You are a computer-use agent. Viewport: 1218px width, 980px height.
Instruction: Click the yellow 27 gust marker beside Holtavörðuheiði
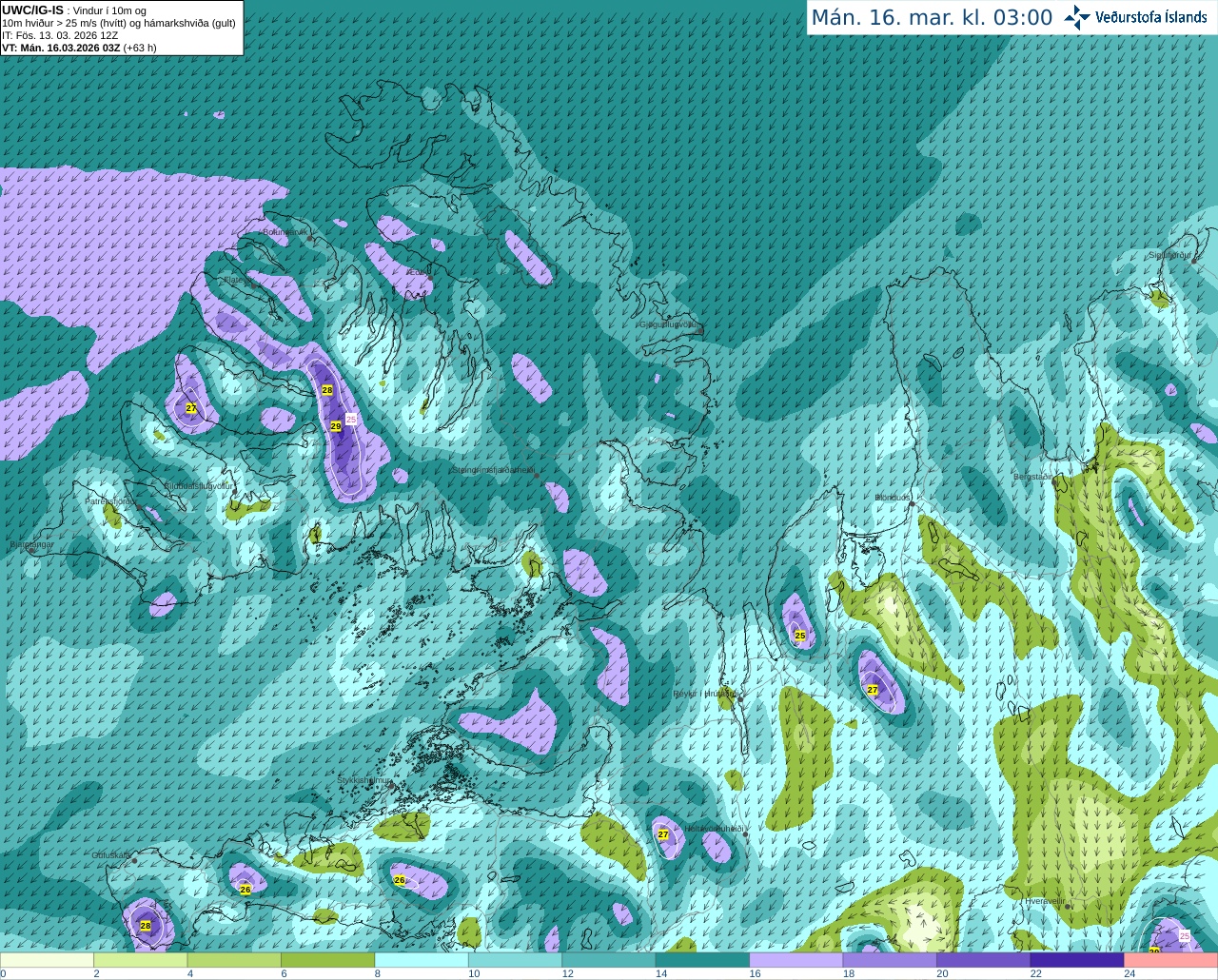coord(663,833)
